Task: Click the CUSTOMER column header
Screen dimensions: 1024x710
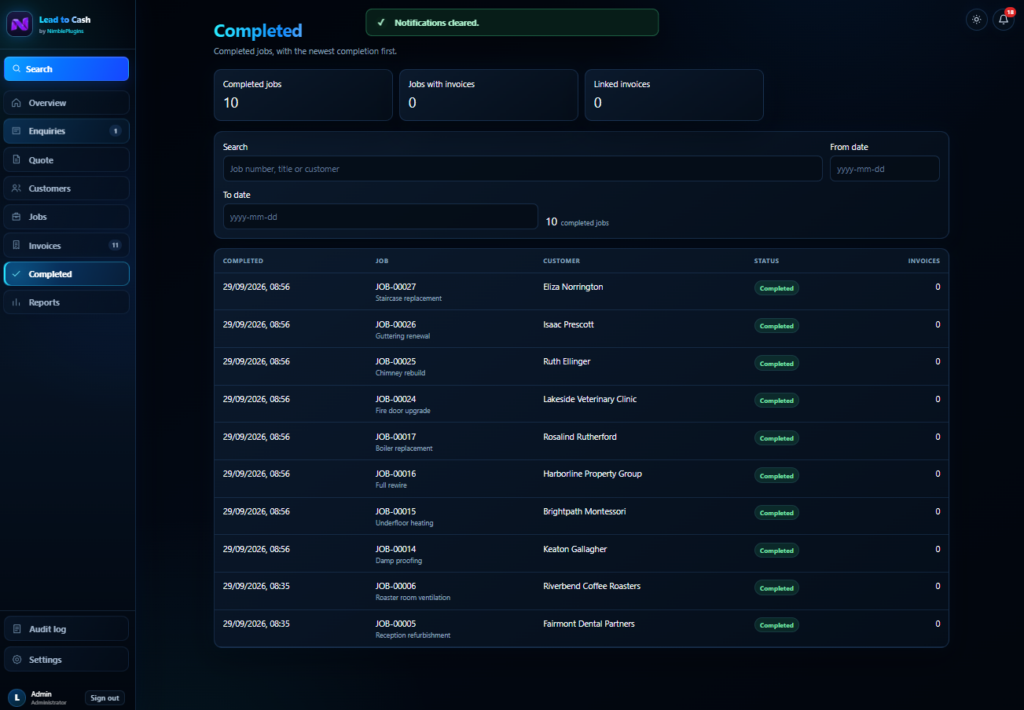Action: 561,261
